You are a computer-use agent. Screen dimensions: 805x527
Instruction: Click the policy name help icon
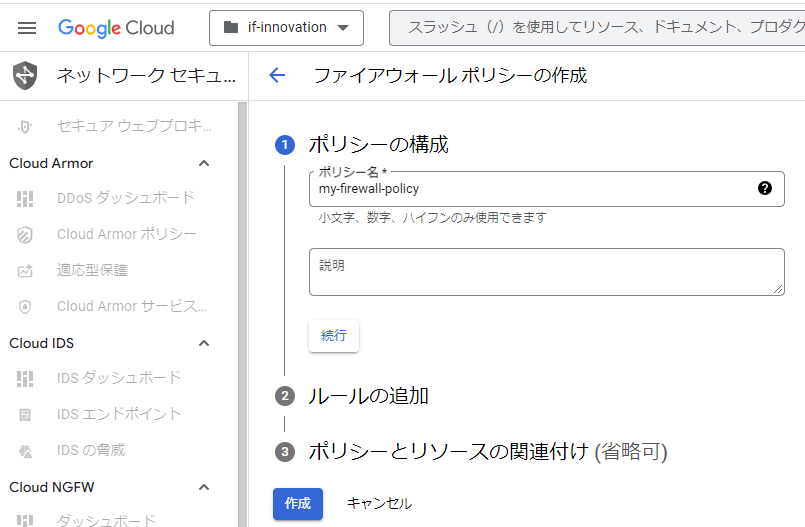pyautogui.click(x=765, y=188)
